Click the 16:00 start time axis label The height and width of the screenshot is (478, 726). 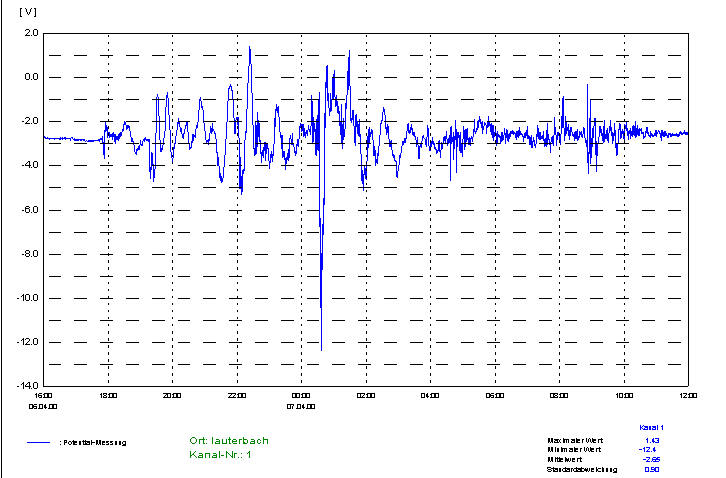tap(44, 396)
